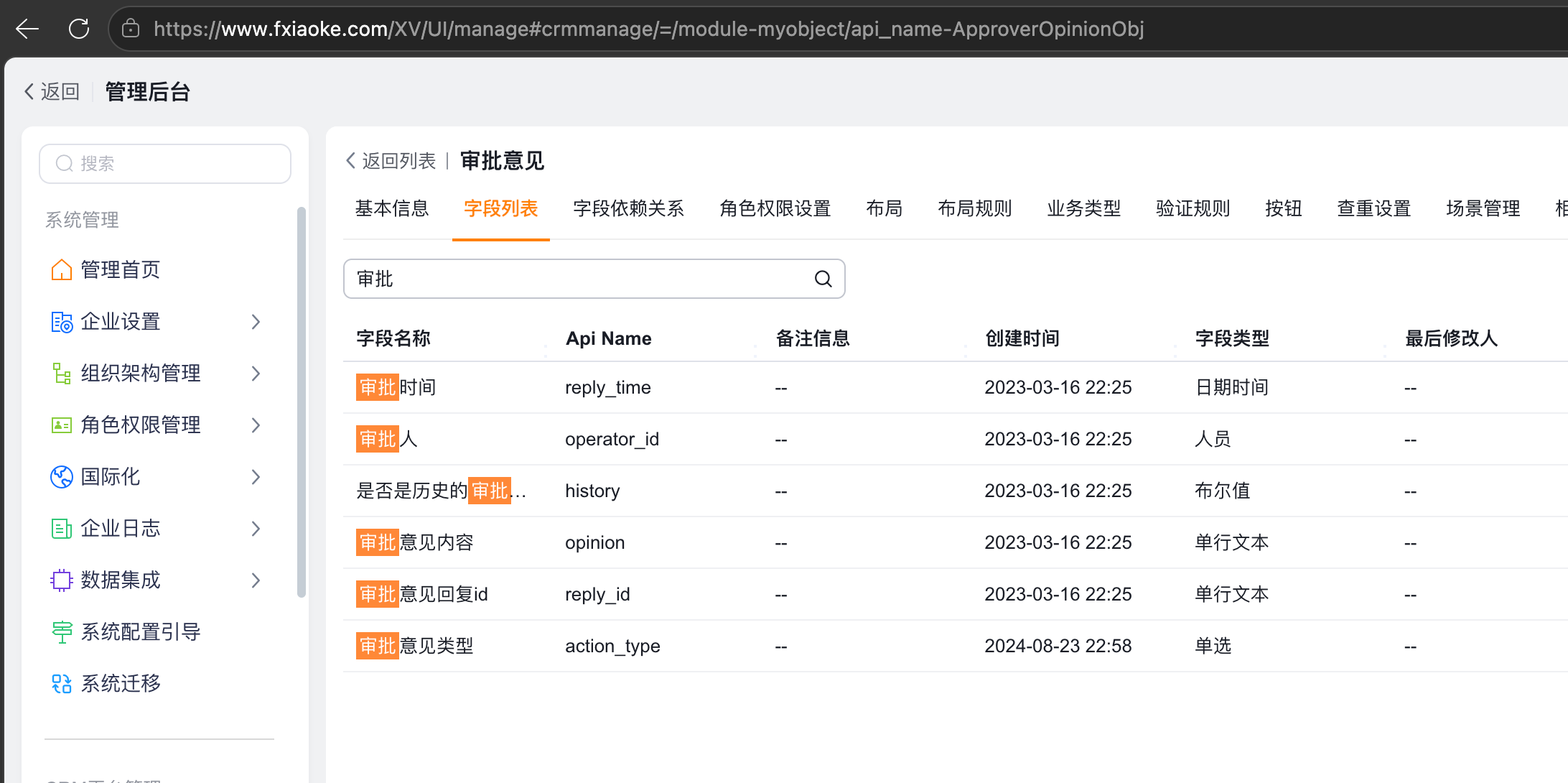Switch to the 布局规则 tab
1568x783 pixels.
975,208
